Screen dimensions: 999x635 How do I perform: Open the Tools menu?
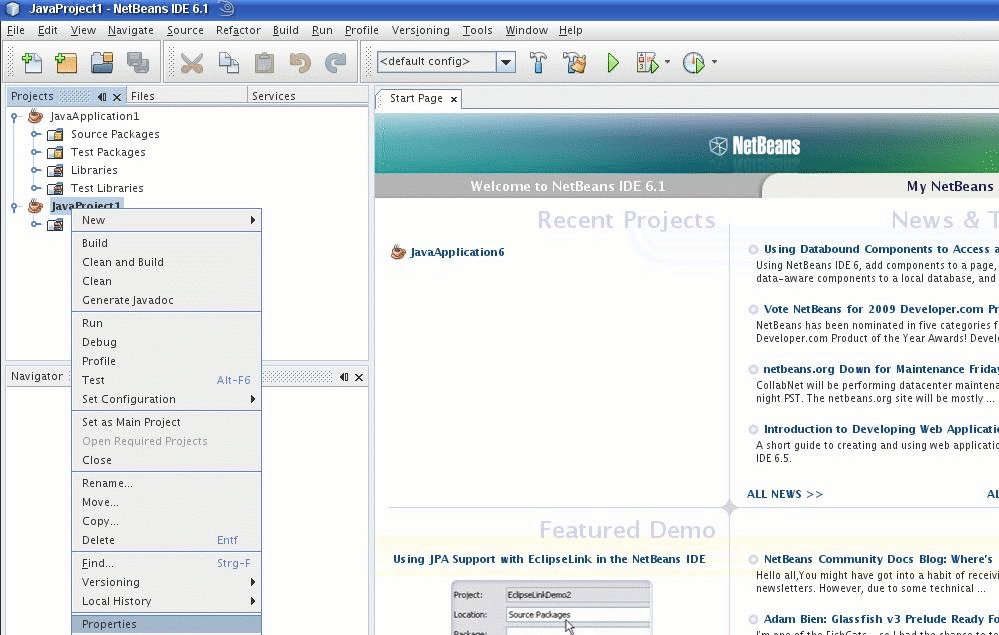point(477,30)
